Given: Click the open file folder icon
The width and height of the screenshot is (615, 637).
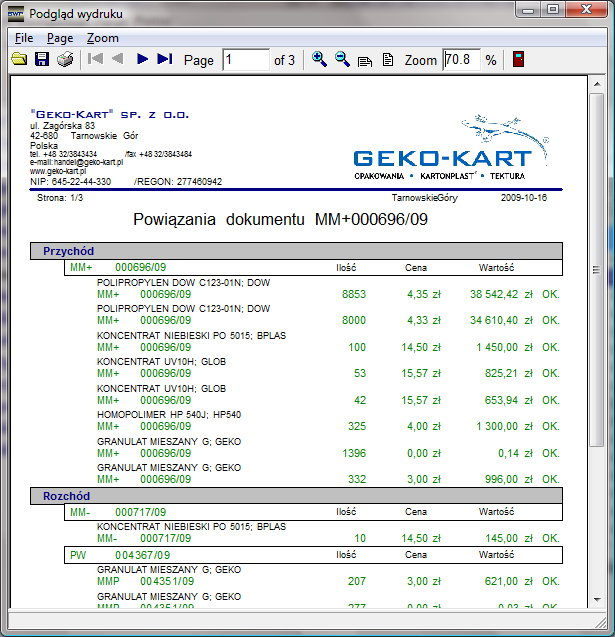Looking at the screenshot, I should click(18, 60).
